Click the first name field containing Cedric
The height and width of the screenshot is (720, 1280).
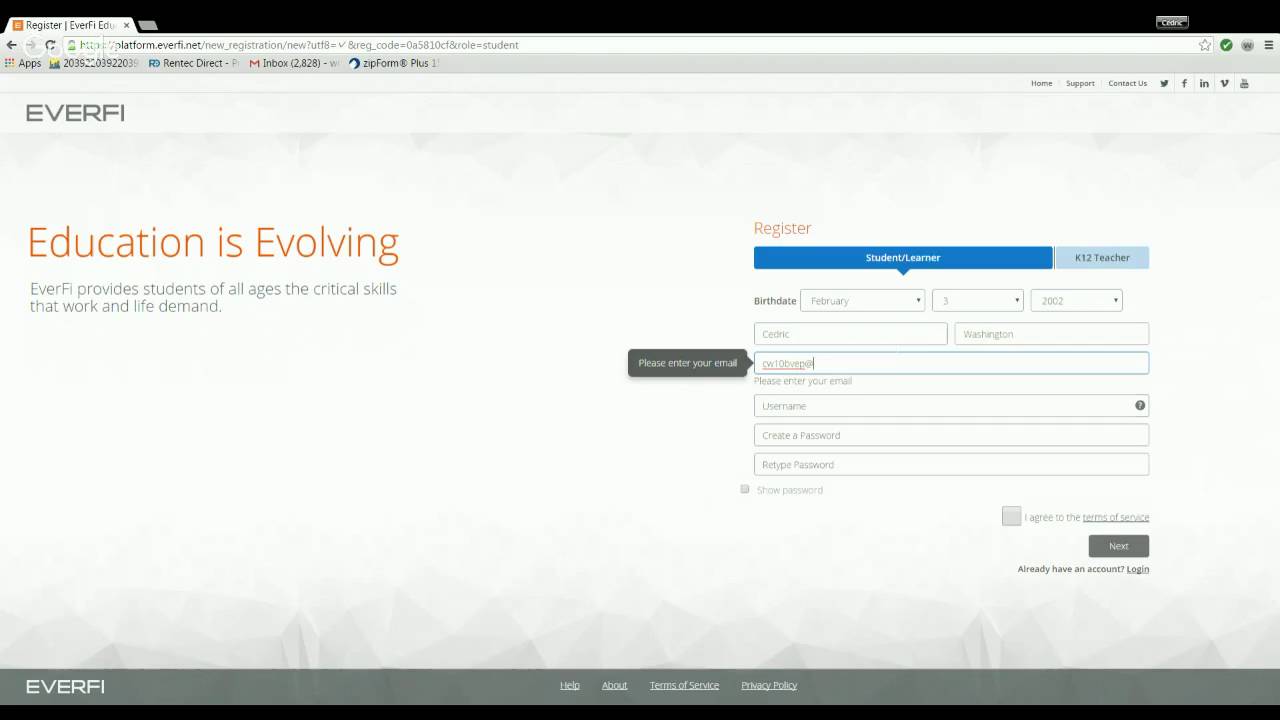click(850, 334)
